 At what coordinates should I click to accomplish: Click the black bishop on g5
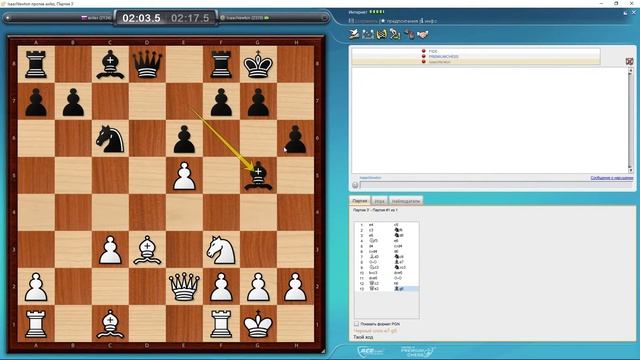pos(258,176)
